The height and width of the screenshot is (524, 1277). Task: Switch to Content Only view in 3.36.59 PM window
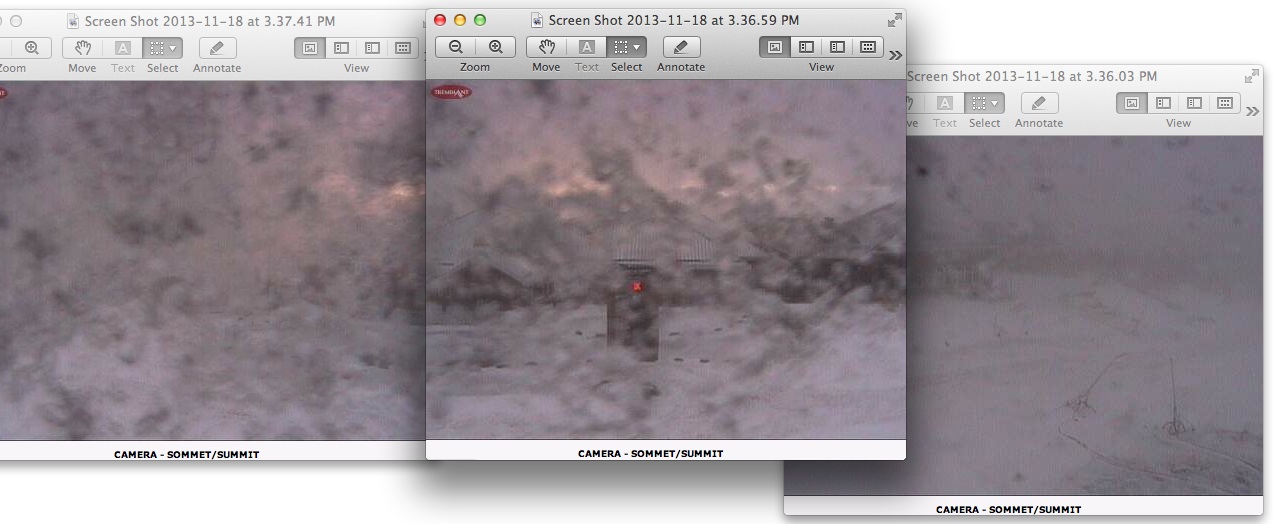[x=775, y=47]
